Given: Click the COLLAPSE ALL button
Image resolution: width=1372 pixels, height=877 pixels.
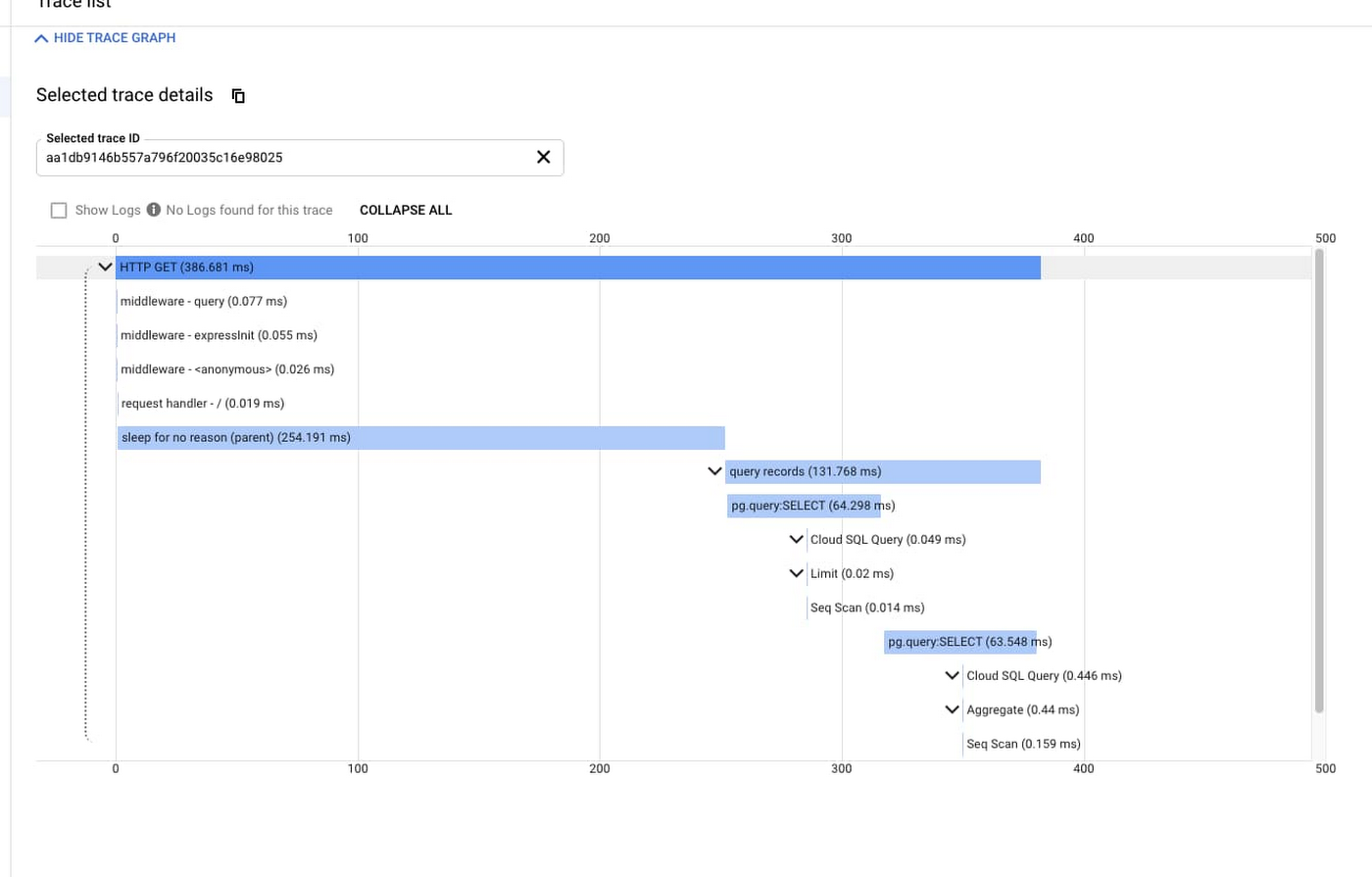Looking at the screenshot, I should tap(405, 210).
